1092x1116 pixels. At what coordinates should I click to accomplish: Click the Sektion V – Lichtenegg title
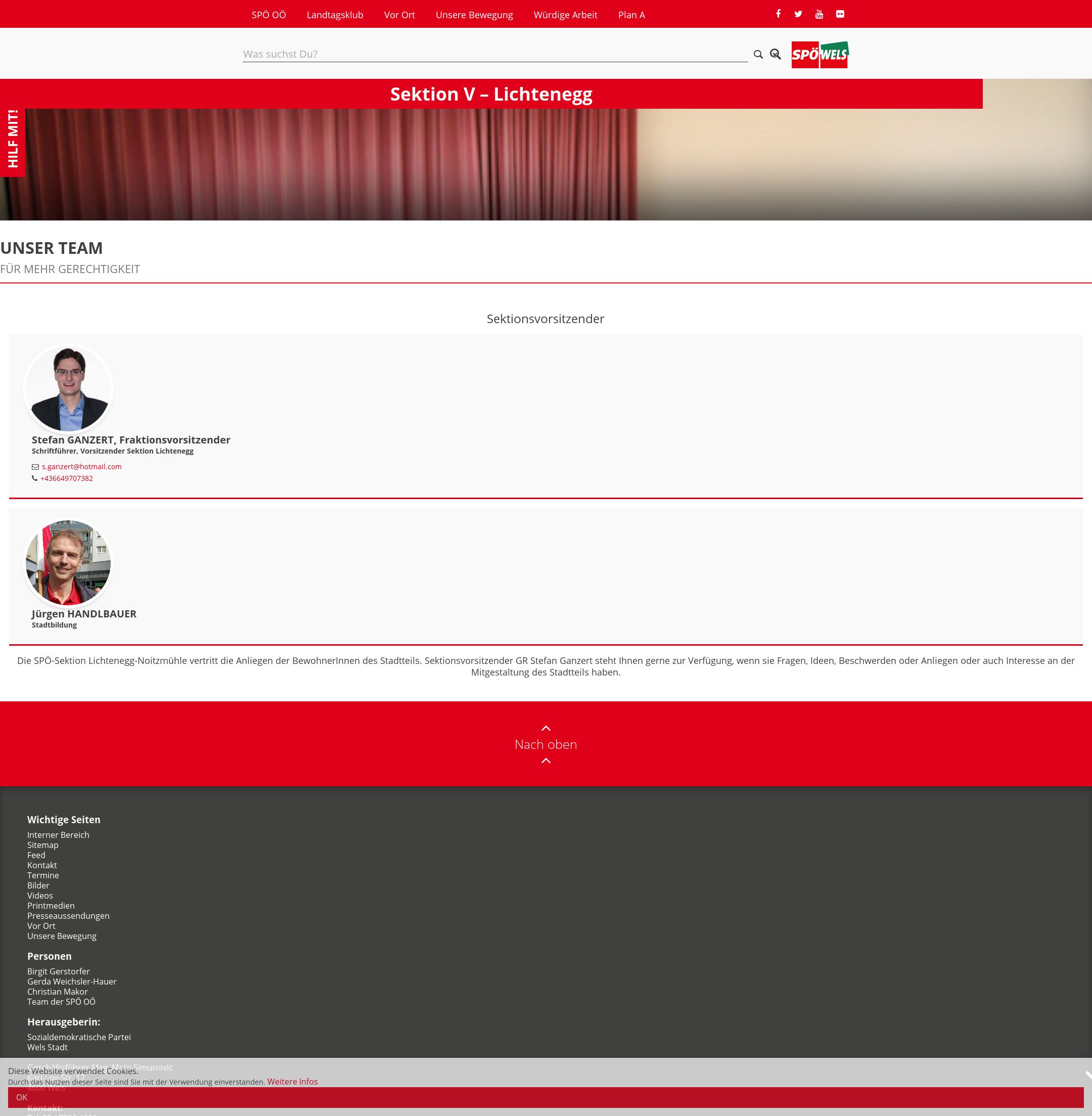click(491, 94)
